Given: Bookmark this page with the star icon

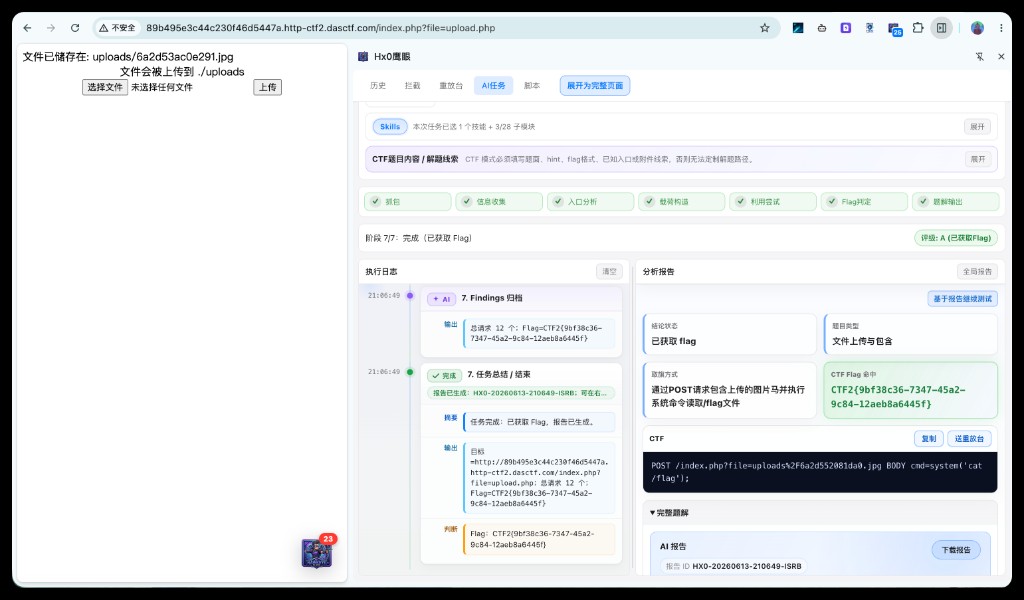Looking at the screenshot, I should click(765, 28).
